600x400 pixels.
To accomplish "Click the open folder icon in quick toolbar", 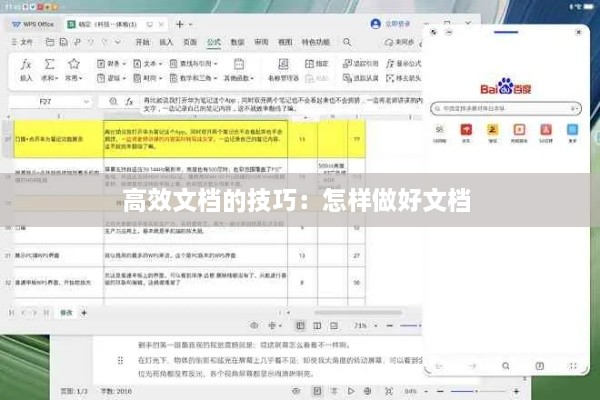I will point(50,42).
